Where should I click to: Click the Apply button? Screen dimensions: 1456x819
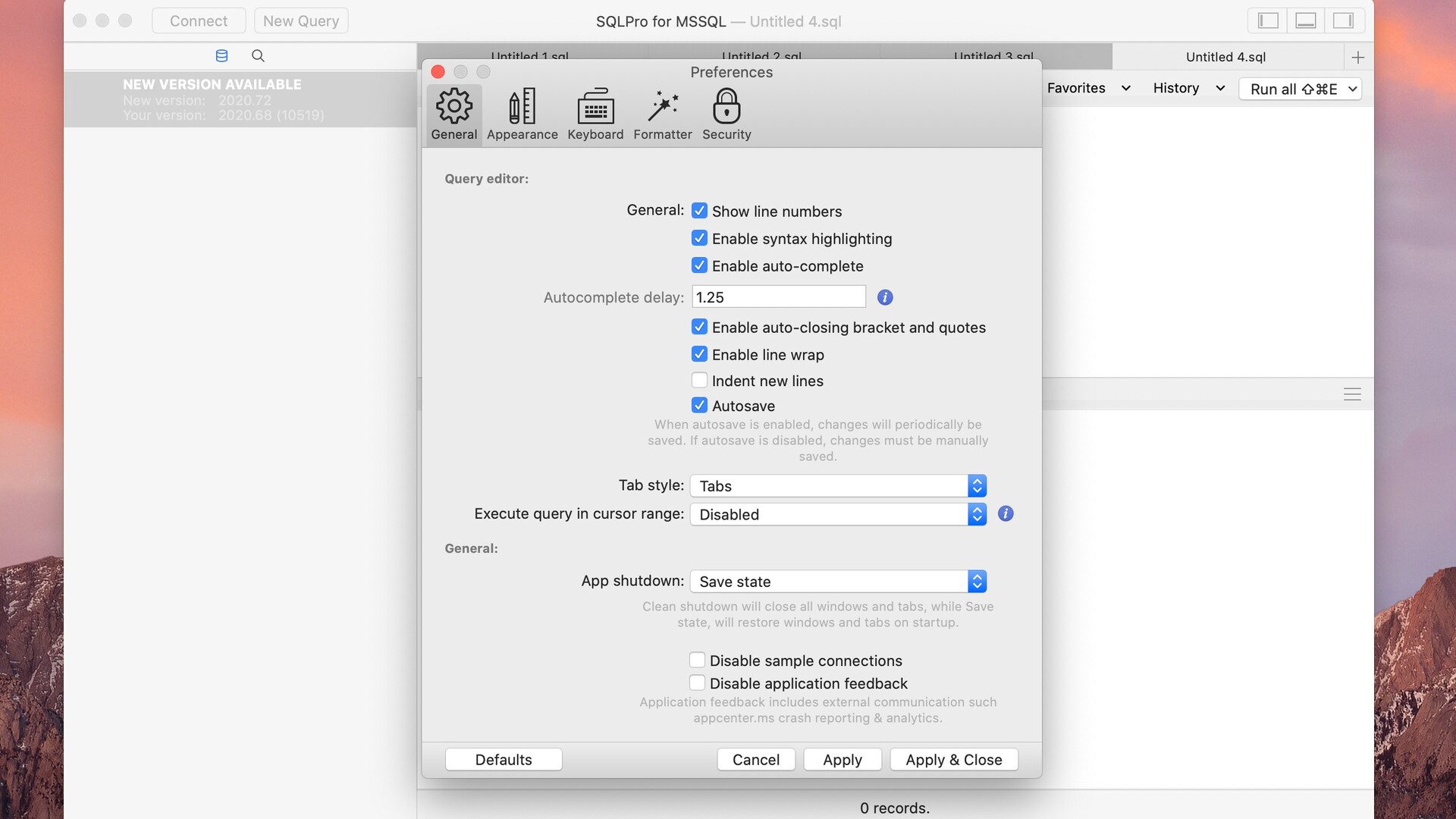pyautogui.click(x=842, y=759)
